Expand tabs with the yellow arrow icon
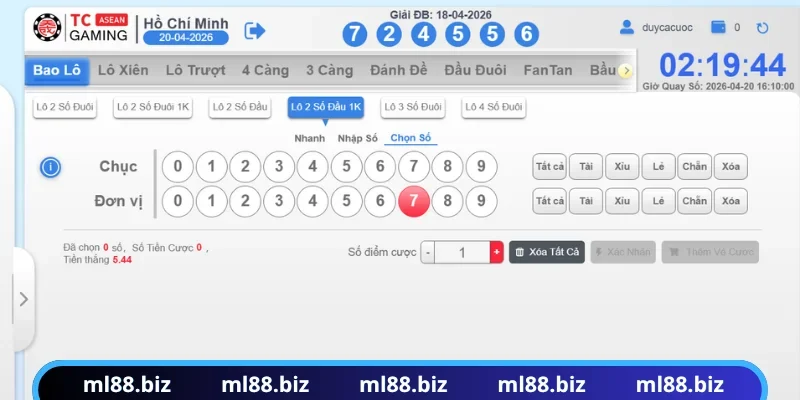 pos(626,71)
